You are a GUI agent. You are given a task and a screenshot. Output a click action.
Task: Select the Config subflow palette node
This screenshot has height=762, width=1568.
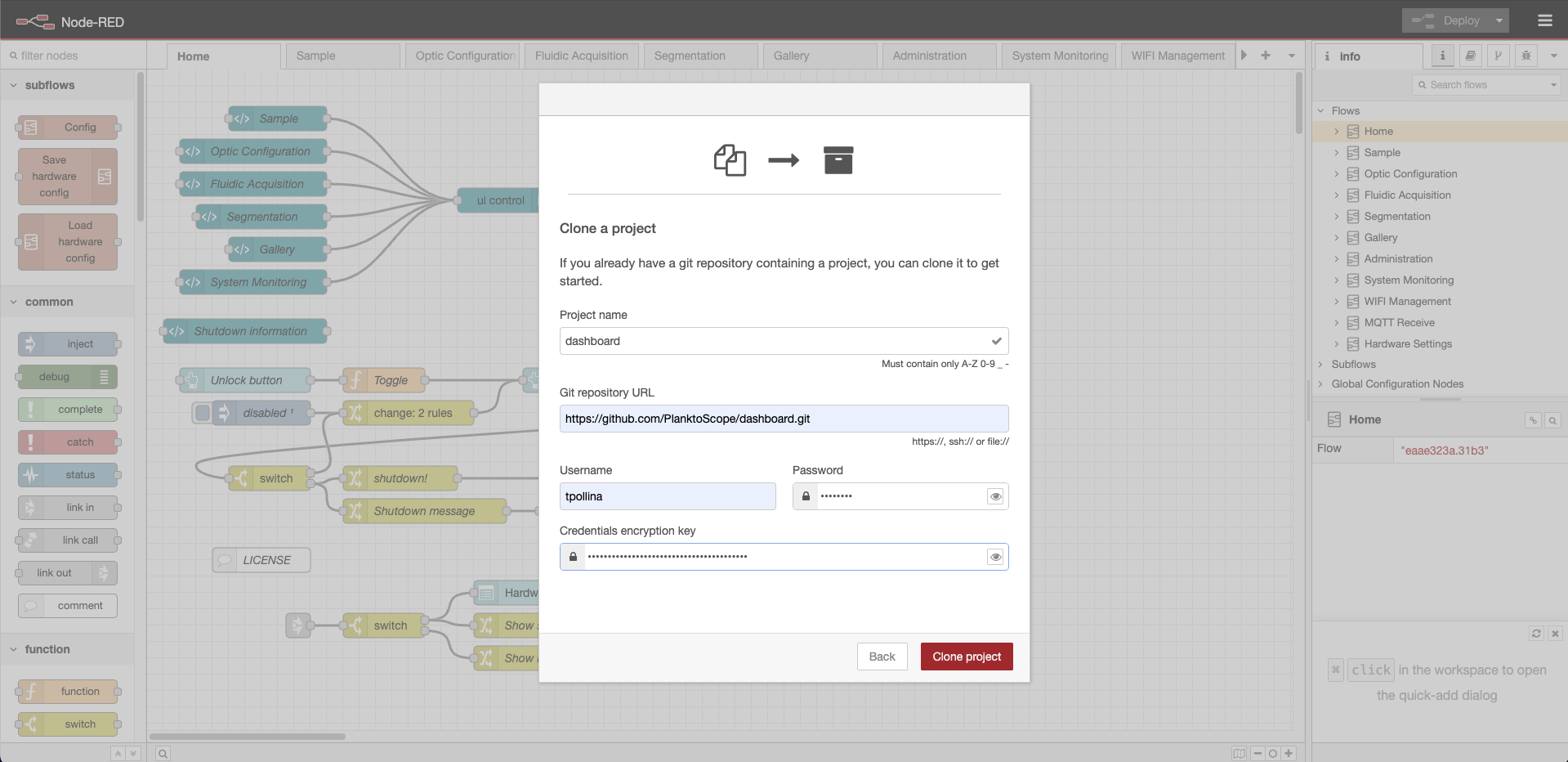pyautogui.click(x=68, y=128)
